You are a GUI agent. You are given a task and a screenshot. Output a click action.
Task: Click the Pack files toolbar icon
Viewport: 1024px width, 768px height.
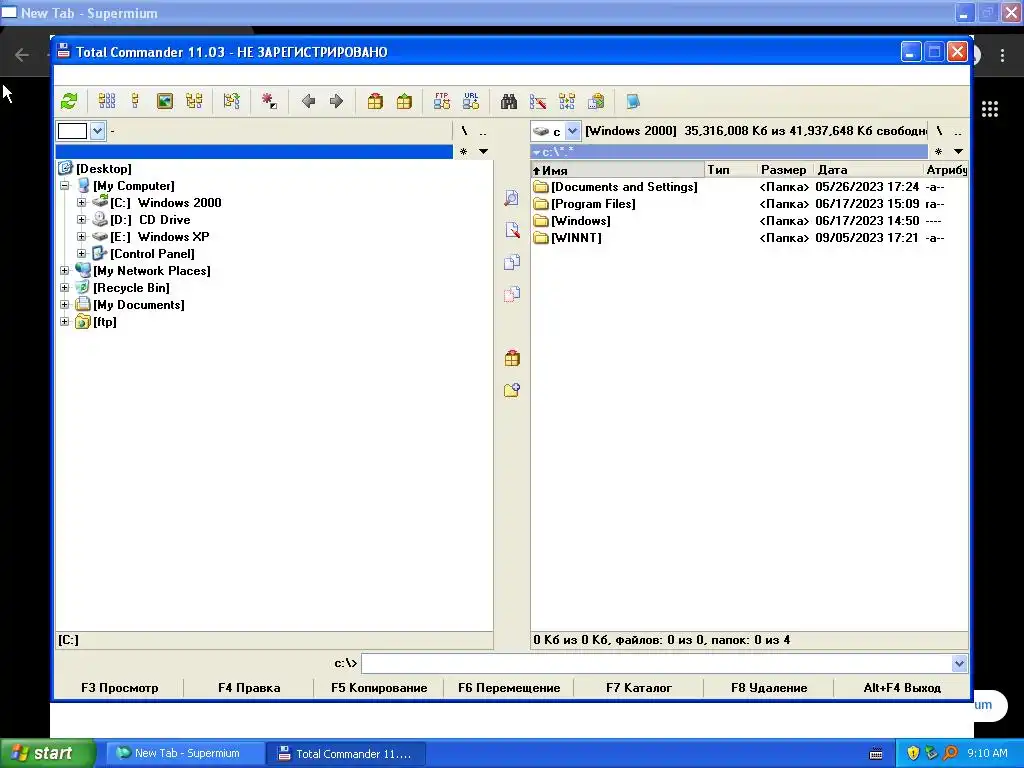pos(375,101)
